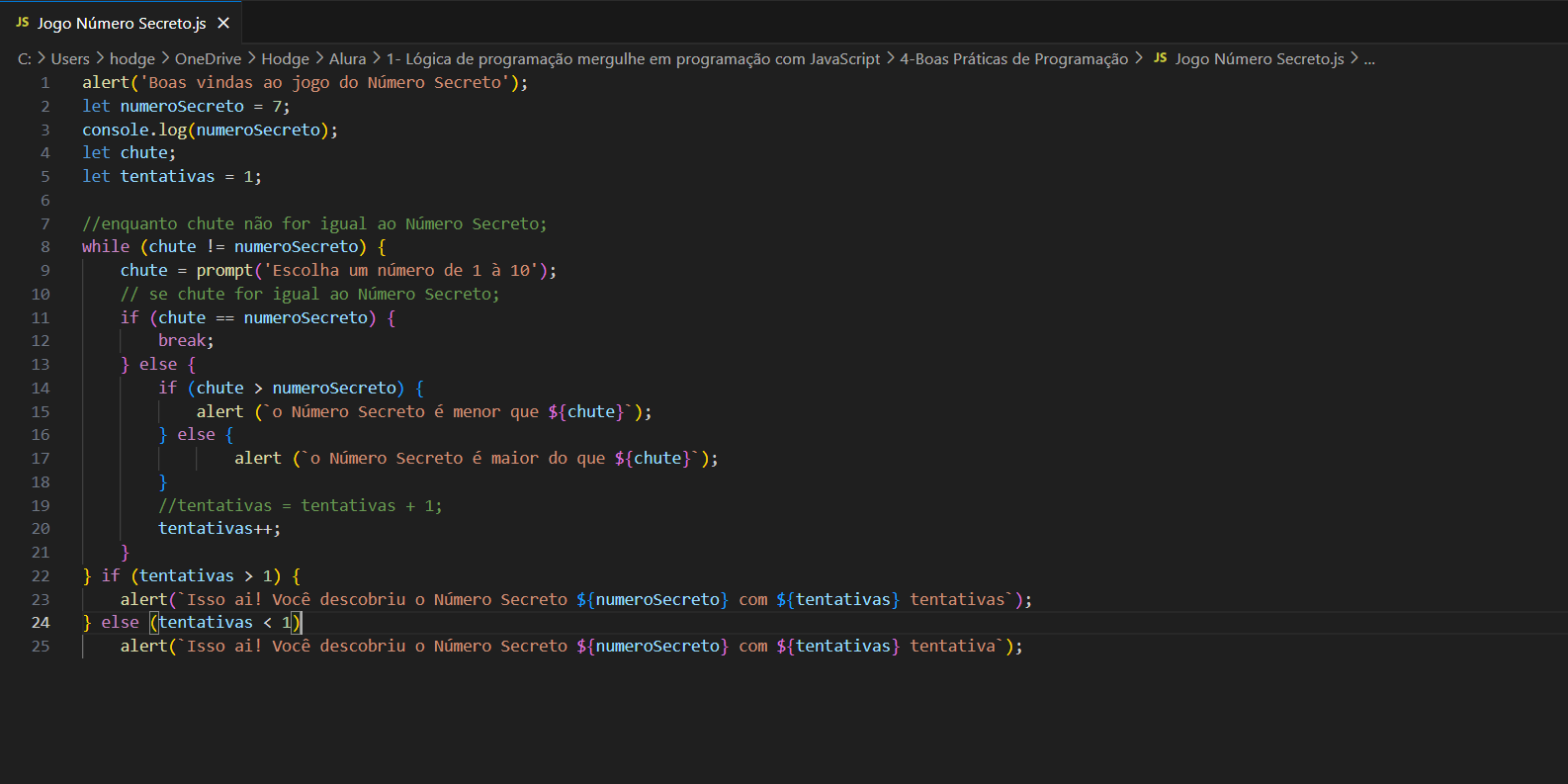Click 'else' on line 16
The image size is (1568, 784).
[x=197, y=435]
